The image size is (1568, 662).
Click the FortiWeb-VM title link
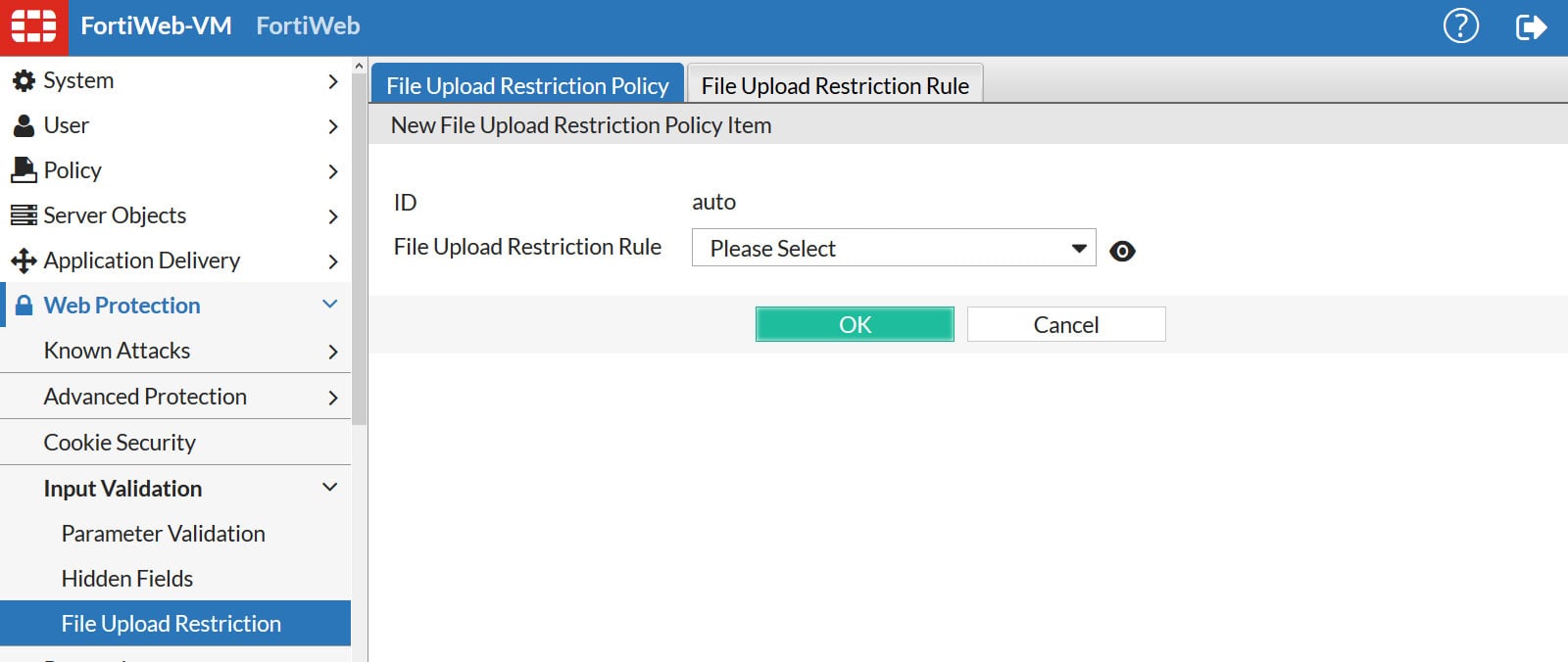coord(156,25)
